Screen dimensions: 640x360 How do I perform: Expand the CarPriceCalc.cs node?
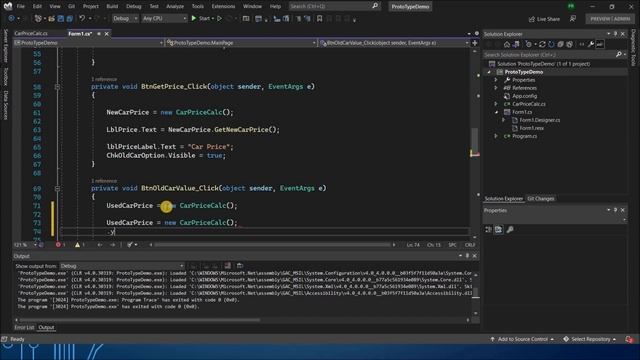tap(496, 104)
